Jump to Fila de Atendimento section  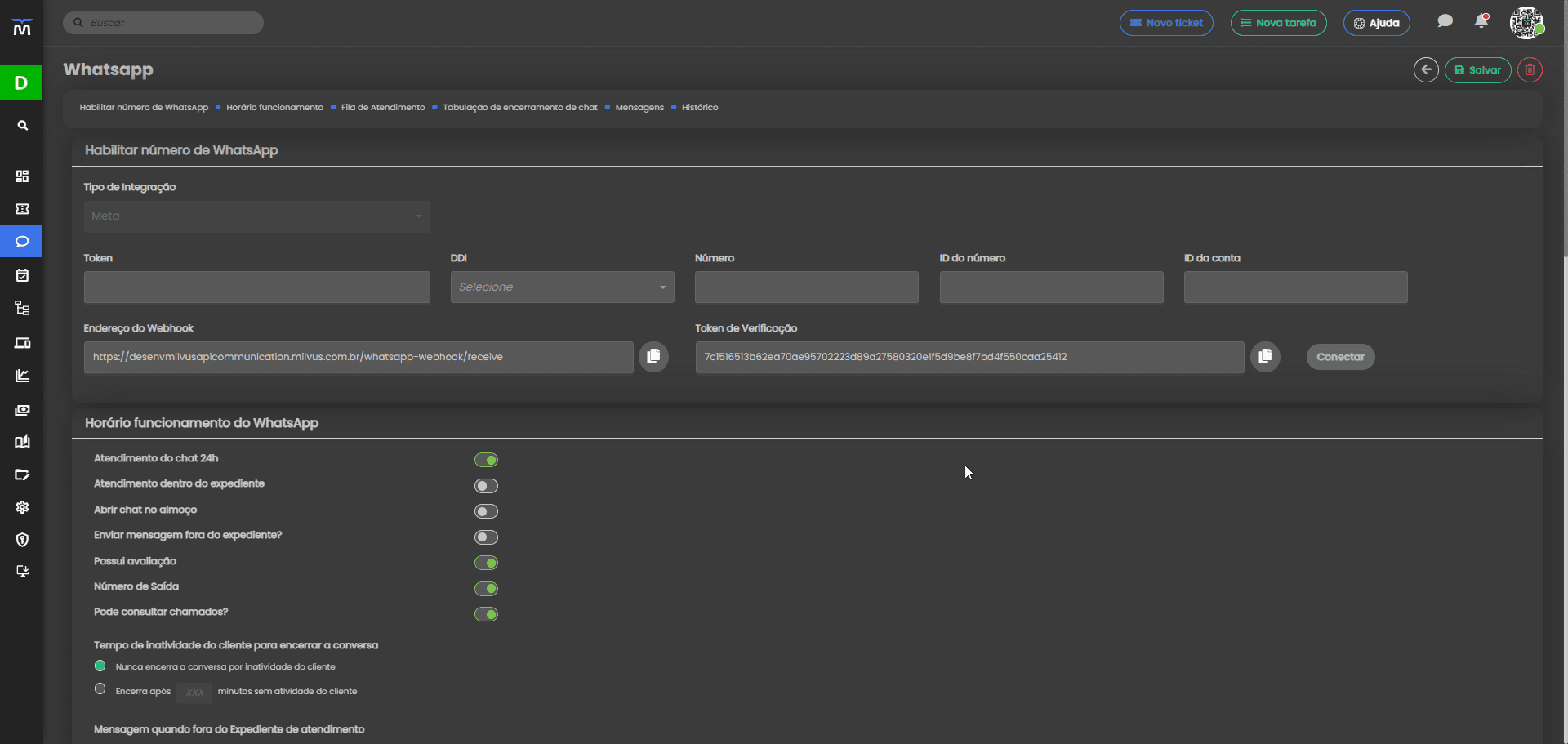[383, 108]
